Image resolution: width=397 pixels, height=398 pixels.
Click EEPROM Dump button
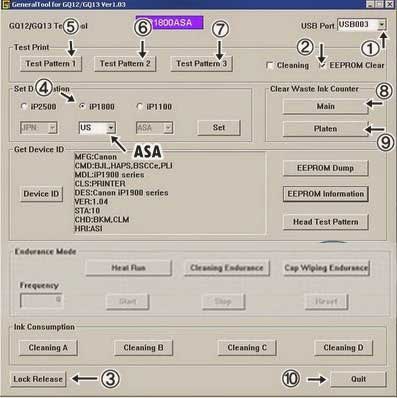(325, 168)
